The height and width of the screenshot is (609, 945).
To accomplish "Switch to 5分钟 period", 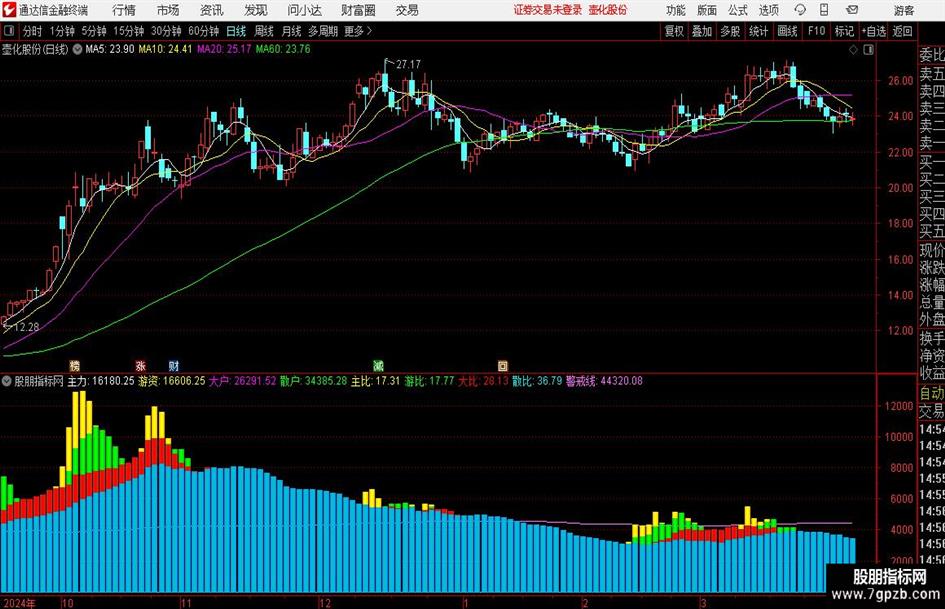I will tap(93, 31).
